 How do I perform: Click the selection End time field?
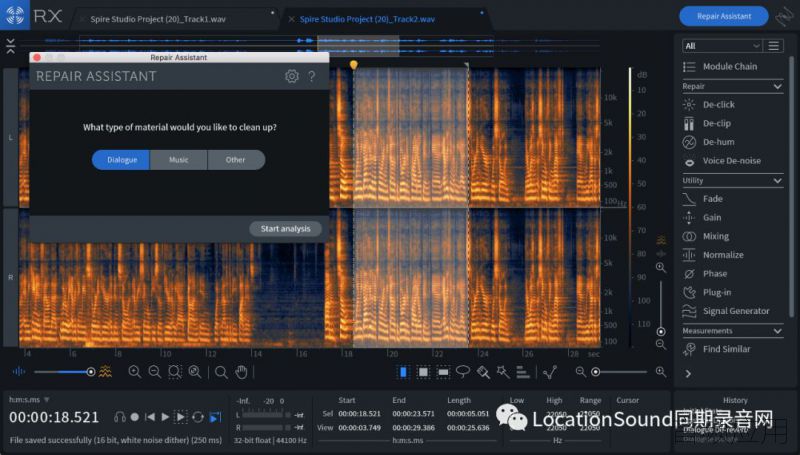pyautogui.click(x=413, y=414)
